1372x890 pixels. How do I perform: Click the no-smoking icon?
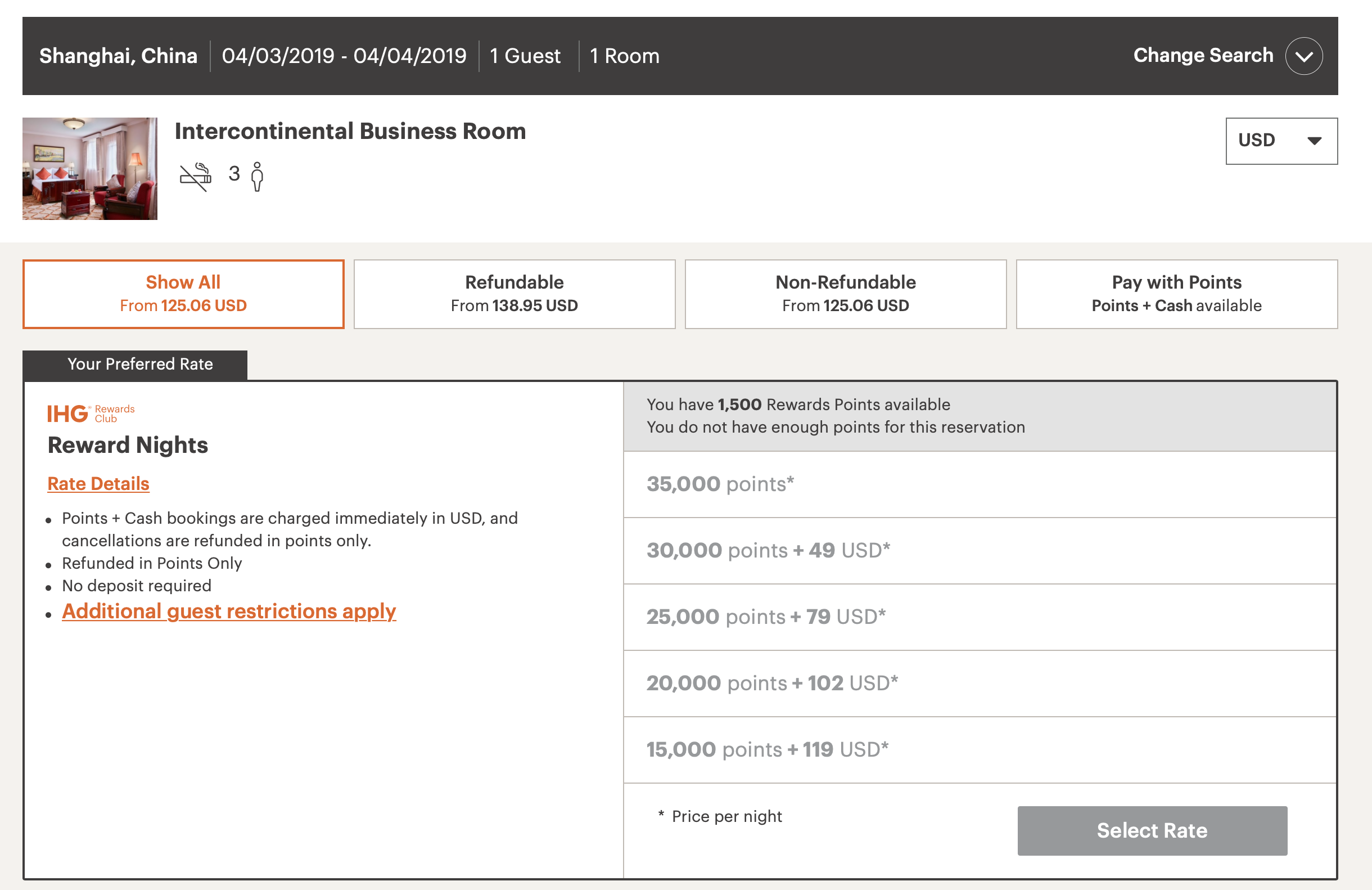tap(196, 177)
